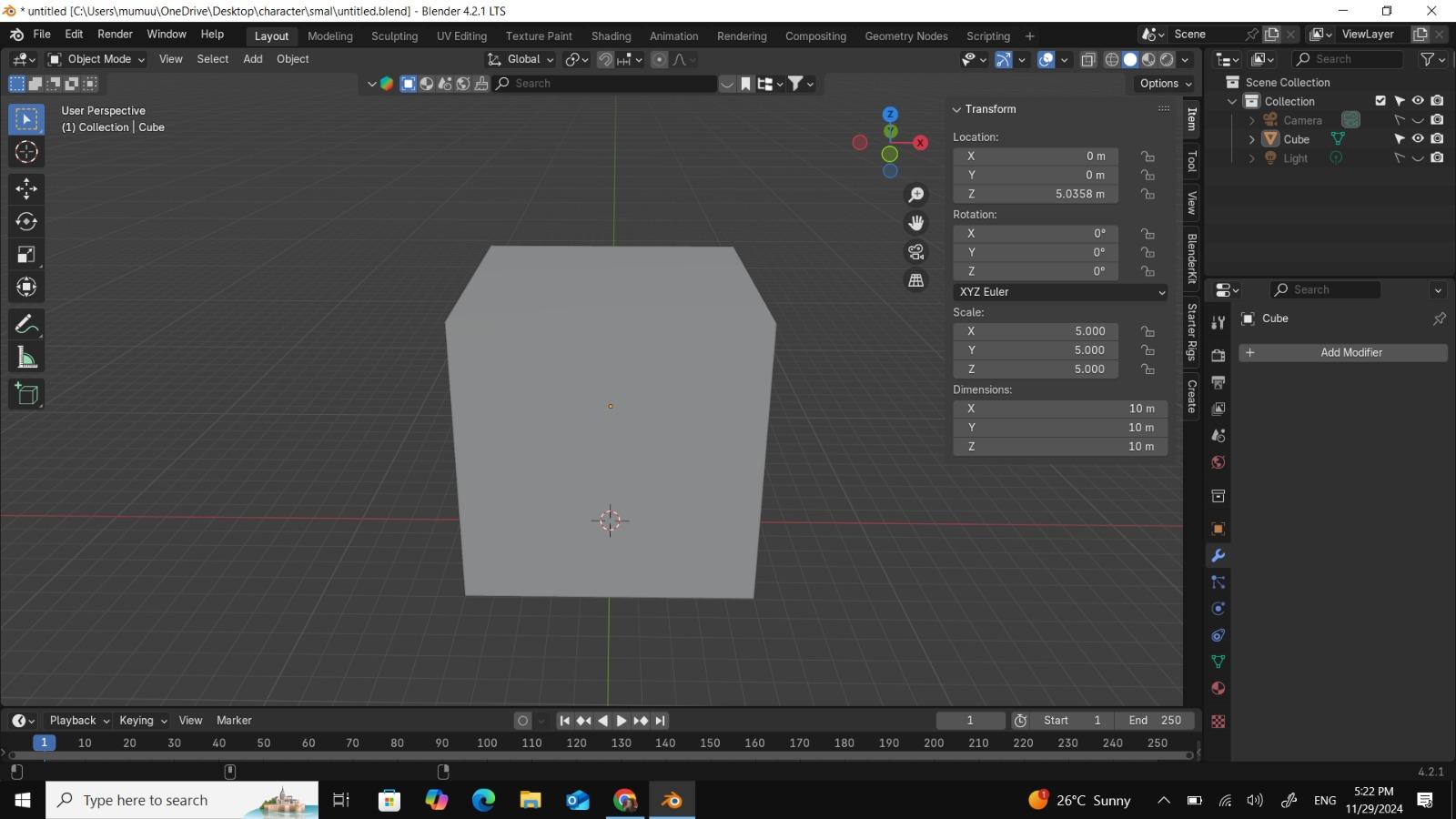1456x819 pixels.
Task: Click the pan view hand icon
Action: click(916, 223)
